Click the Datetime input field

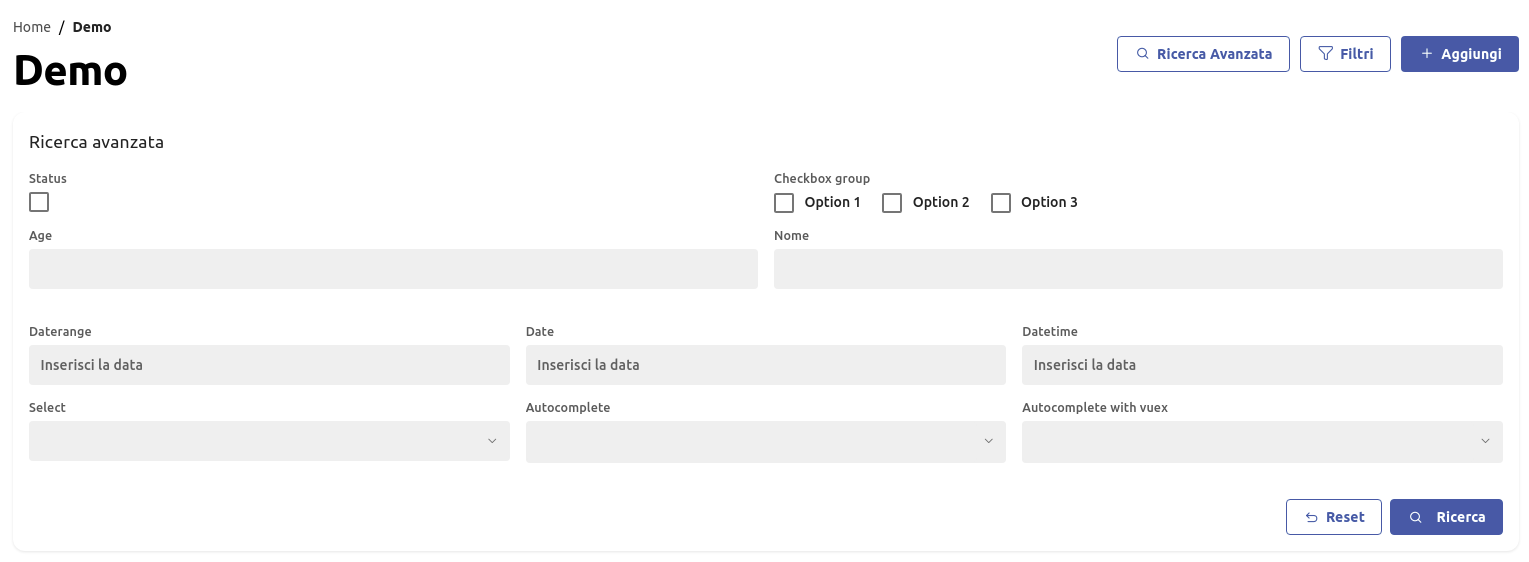[1262, 365]
